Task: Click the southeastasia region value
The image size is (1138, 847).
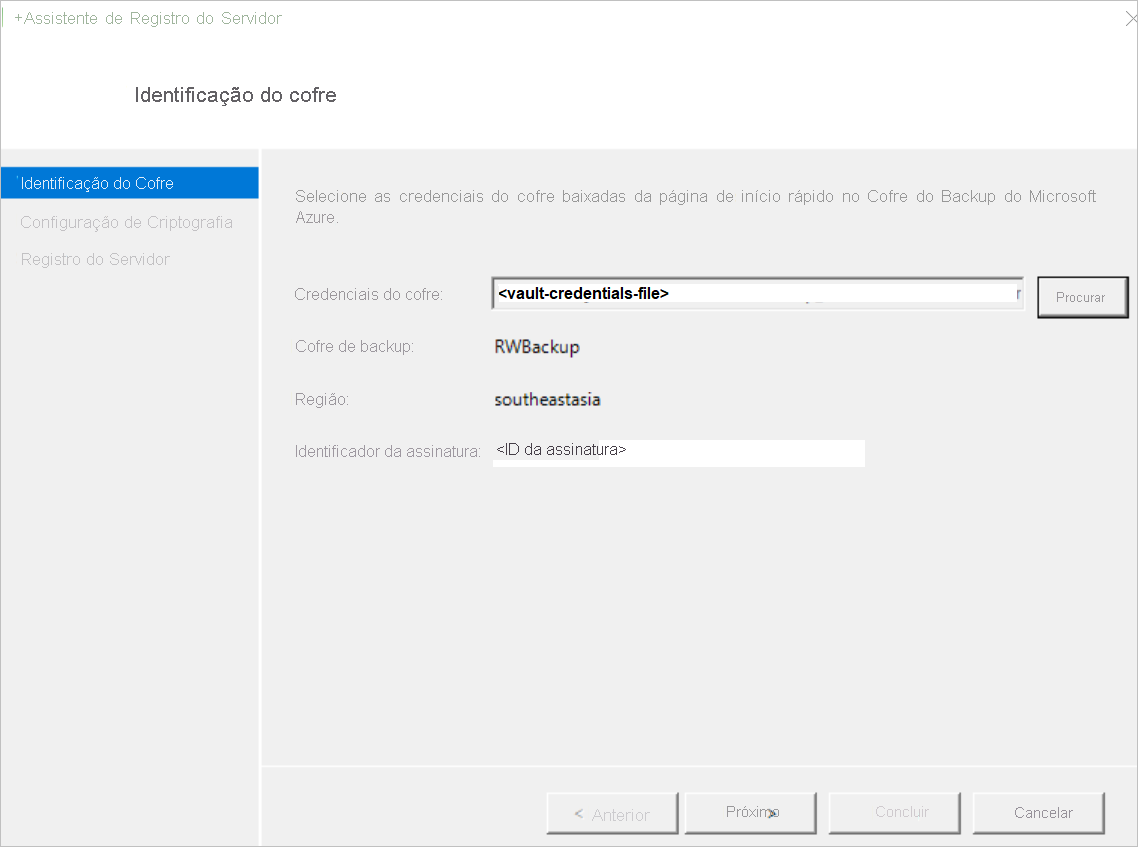Action: [x=547, y=399]
